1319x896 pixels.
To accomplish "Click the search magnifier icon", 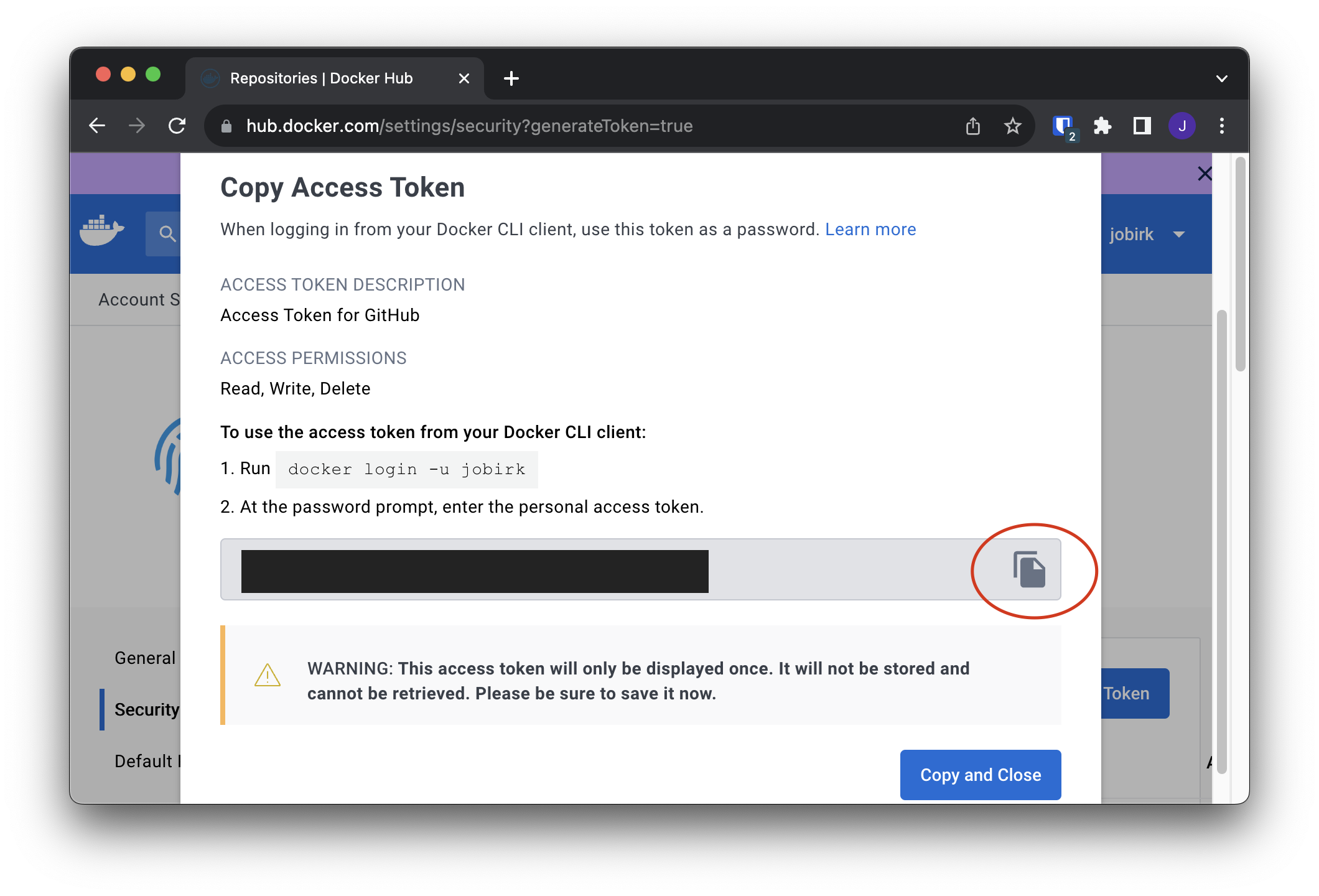I will pos(167,234).
